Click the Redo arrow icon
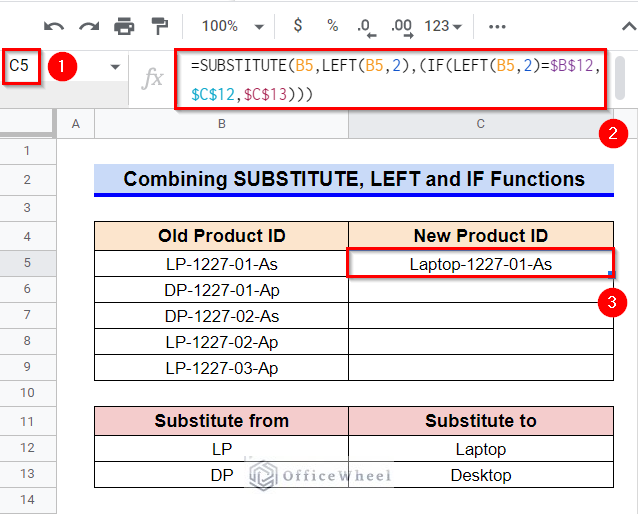The width and height of the screenshot is (638, 514). click(x=89, y=27)
